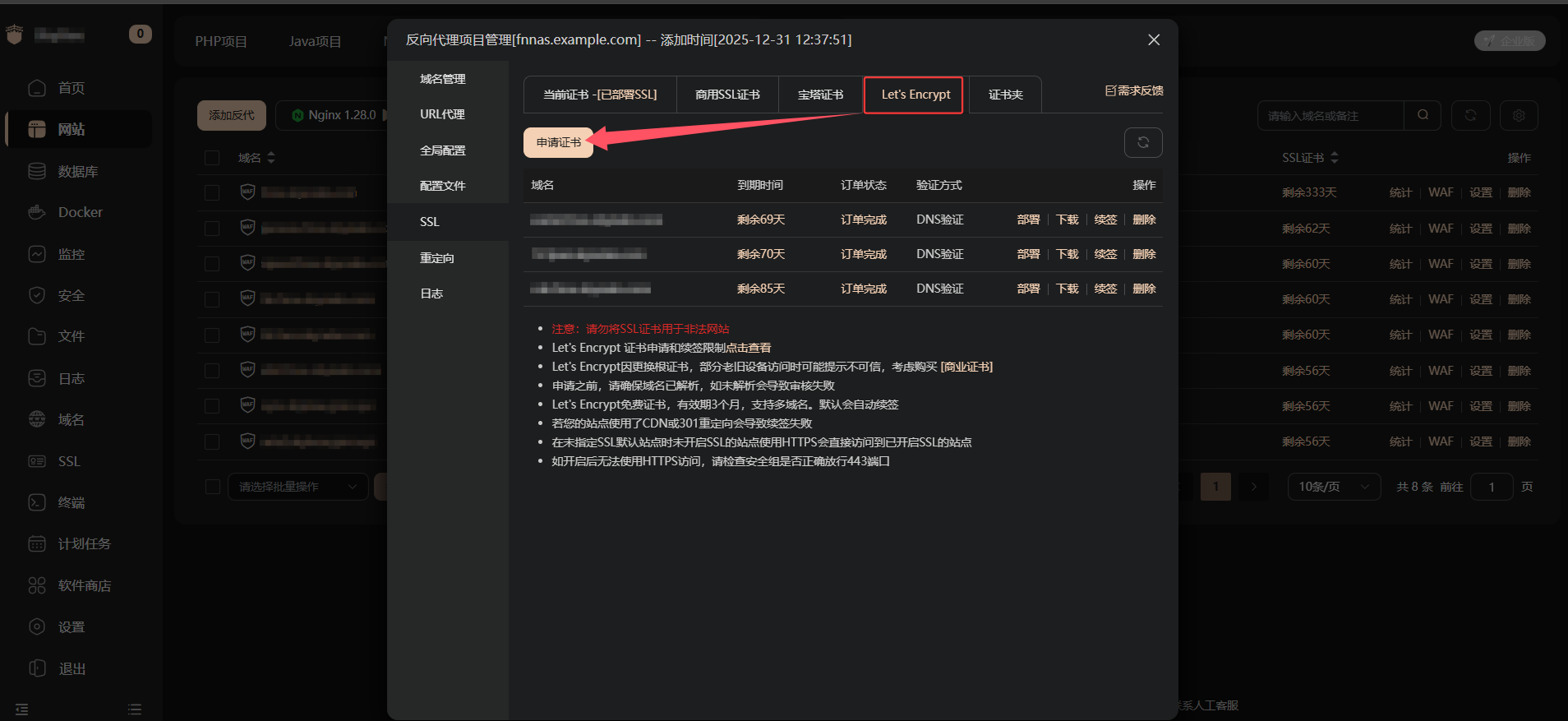The image size is (1568, 721).
Task: Sort by the SSL证书 column arrows
Action: pyautogui.click(x=1335, y=158)
